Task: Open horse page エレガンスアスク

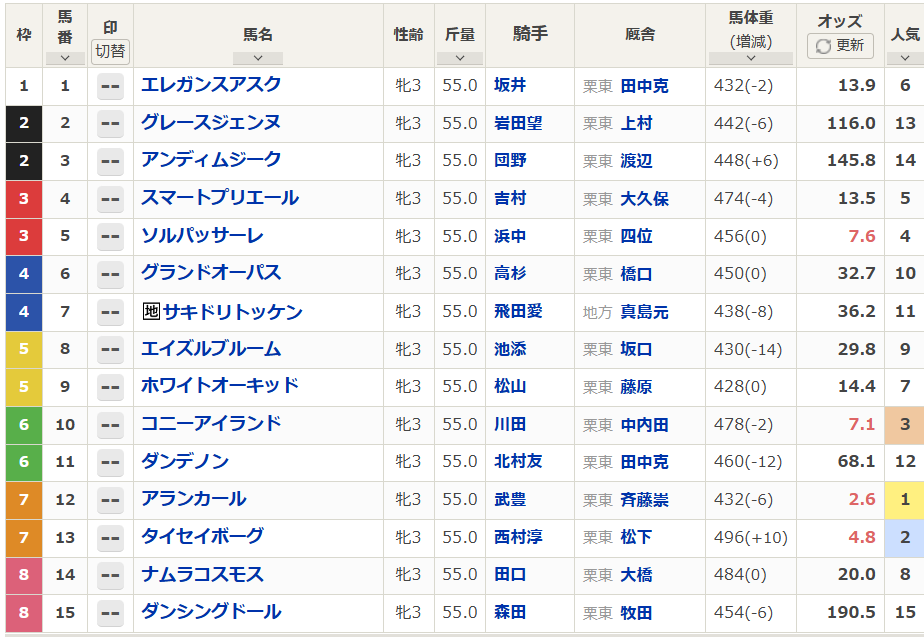Action: point(211,85)
